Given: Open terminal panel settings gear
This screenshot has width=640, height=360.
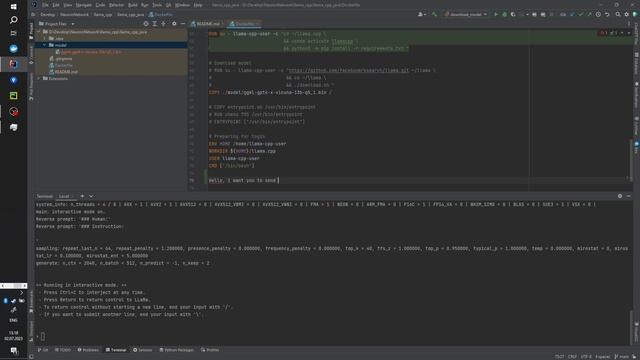Looking at the screenshot, I should click(x=620, y=196).
